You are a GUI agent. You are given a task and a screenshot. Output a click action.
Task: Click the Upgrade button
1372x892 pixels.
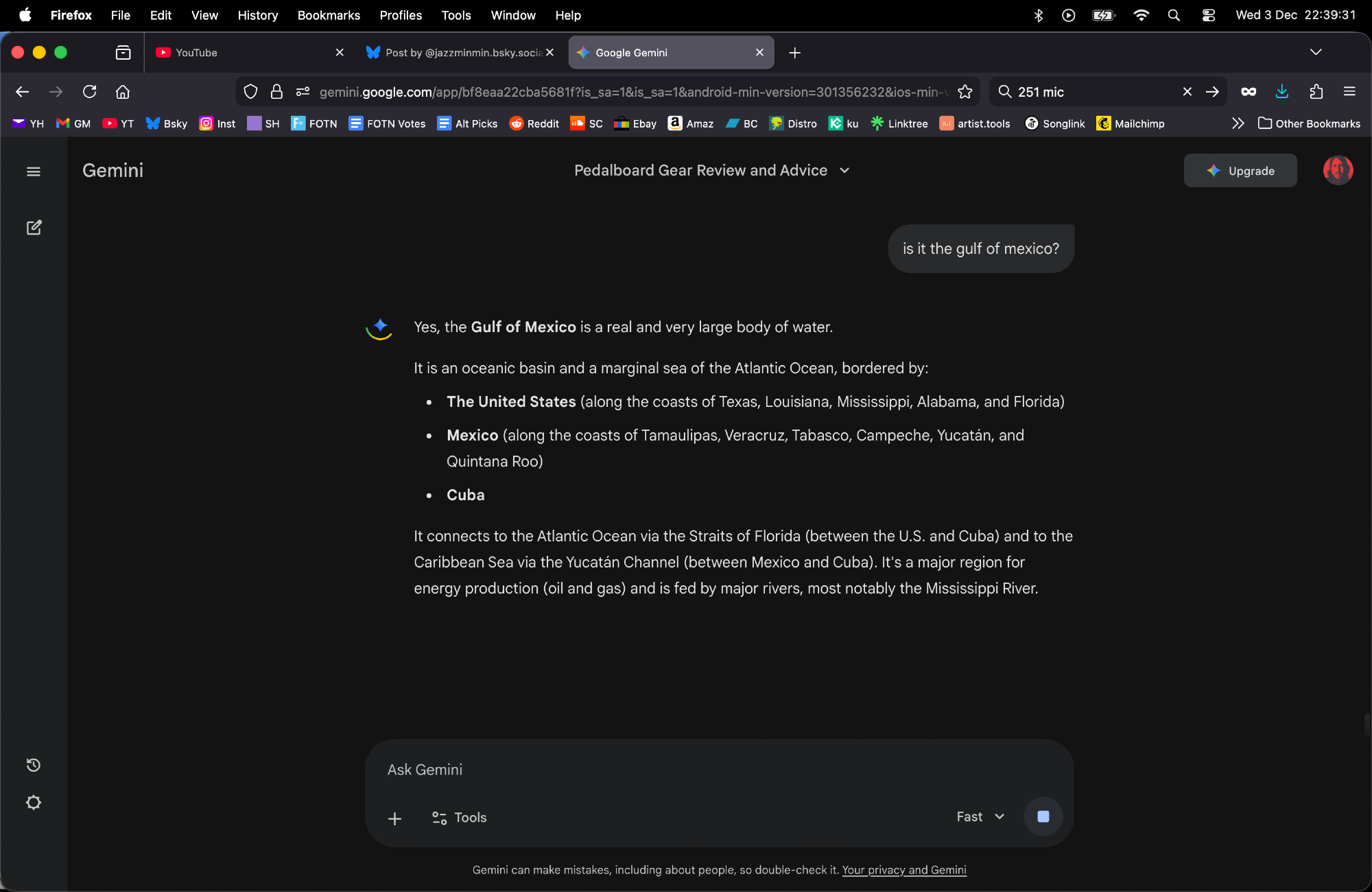pos(1240,171)
